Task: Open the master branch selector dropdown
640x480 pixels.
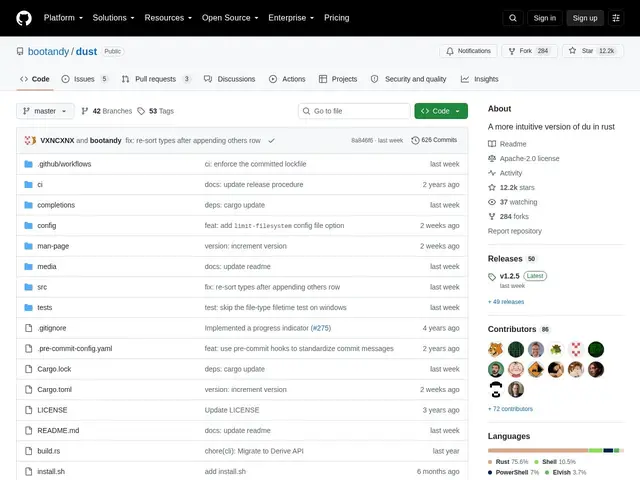Action: 45,111
